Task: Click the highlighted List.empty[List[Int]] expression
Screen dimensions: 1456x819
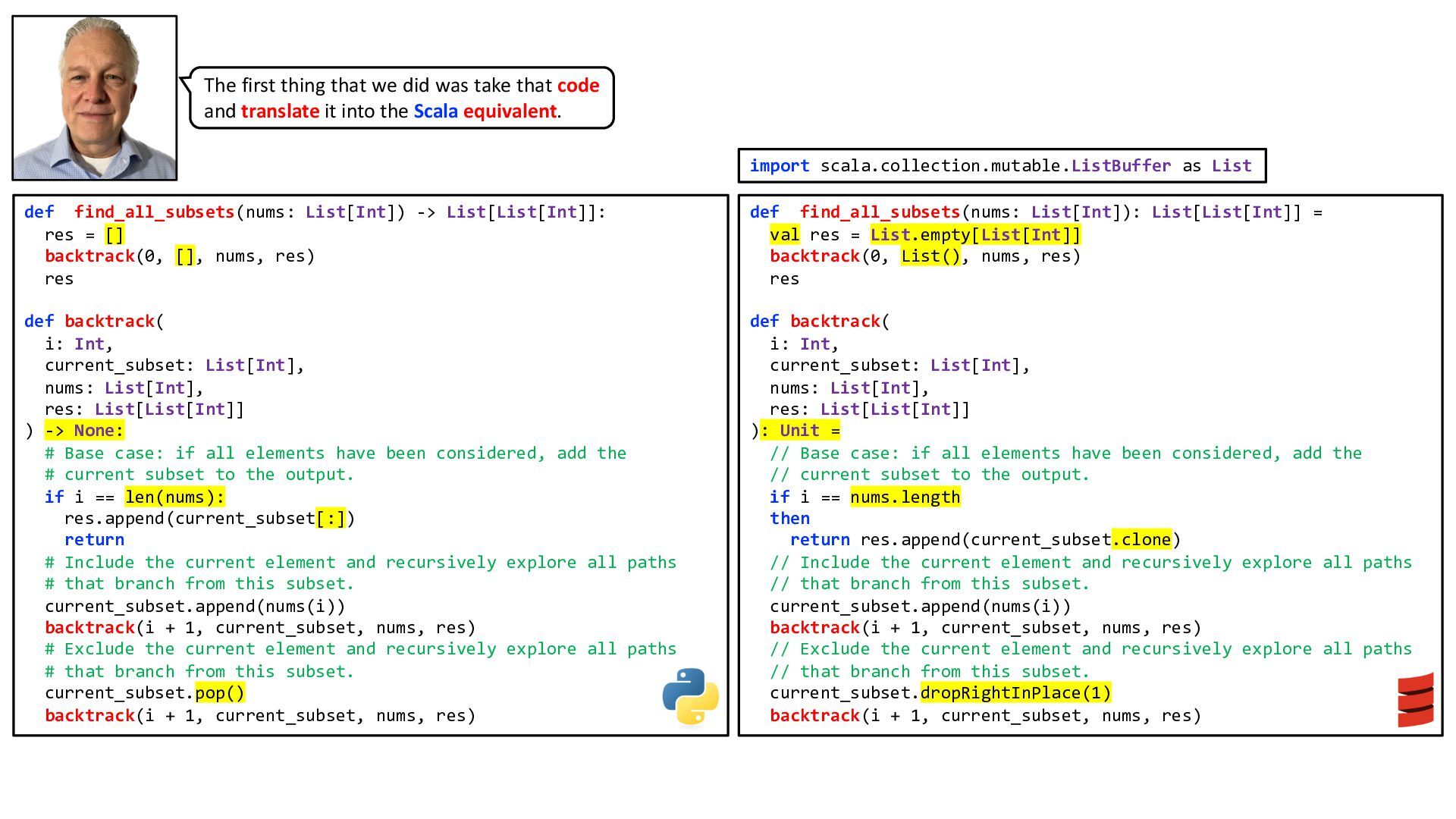Action: pyautogui.click(x=975, y=235)
